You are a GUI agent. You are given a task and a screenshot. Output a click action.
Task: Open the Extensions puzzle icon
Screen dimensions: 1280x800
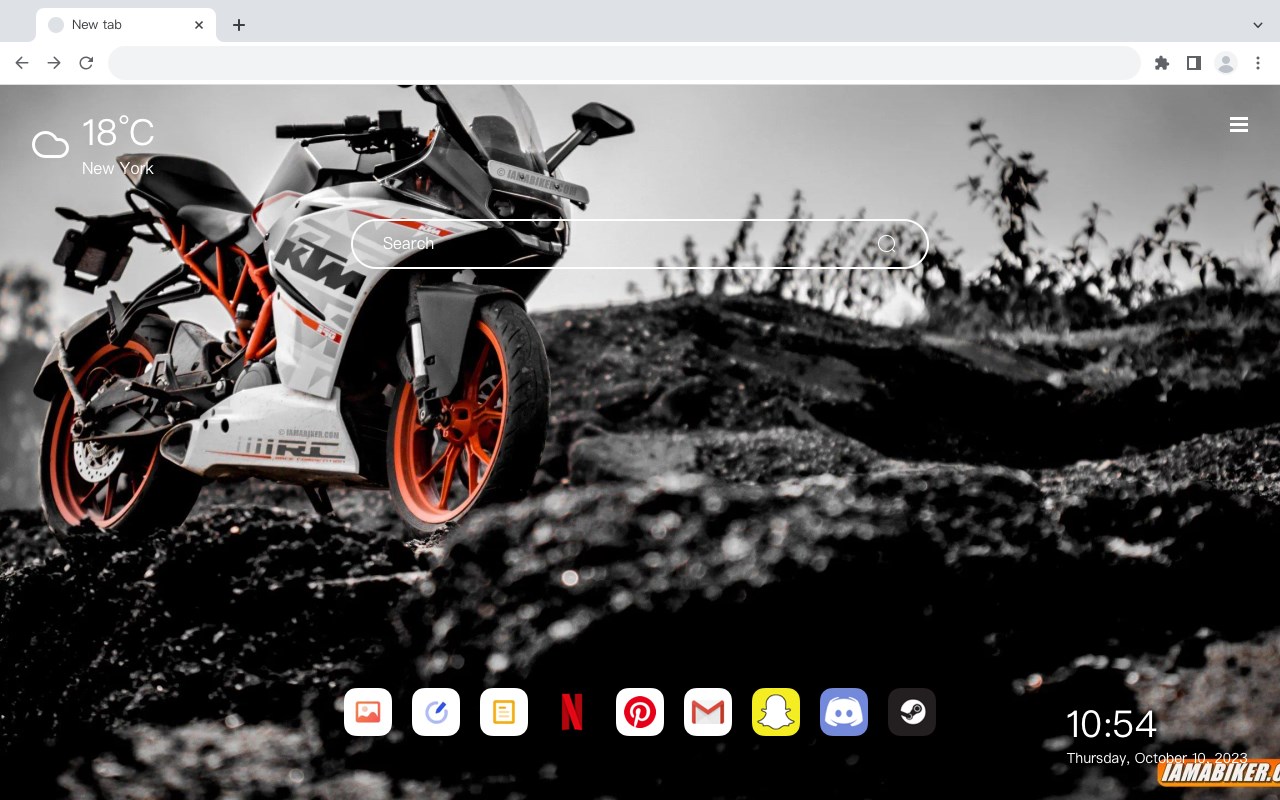point(1162,63)
